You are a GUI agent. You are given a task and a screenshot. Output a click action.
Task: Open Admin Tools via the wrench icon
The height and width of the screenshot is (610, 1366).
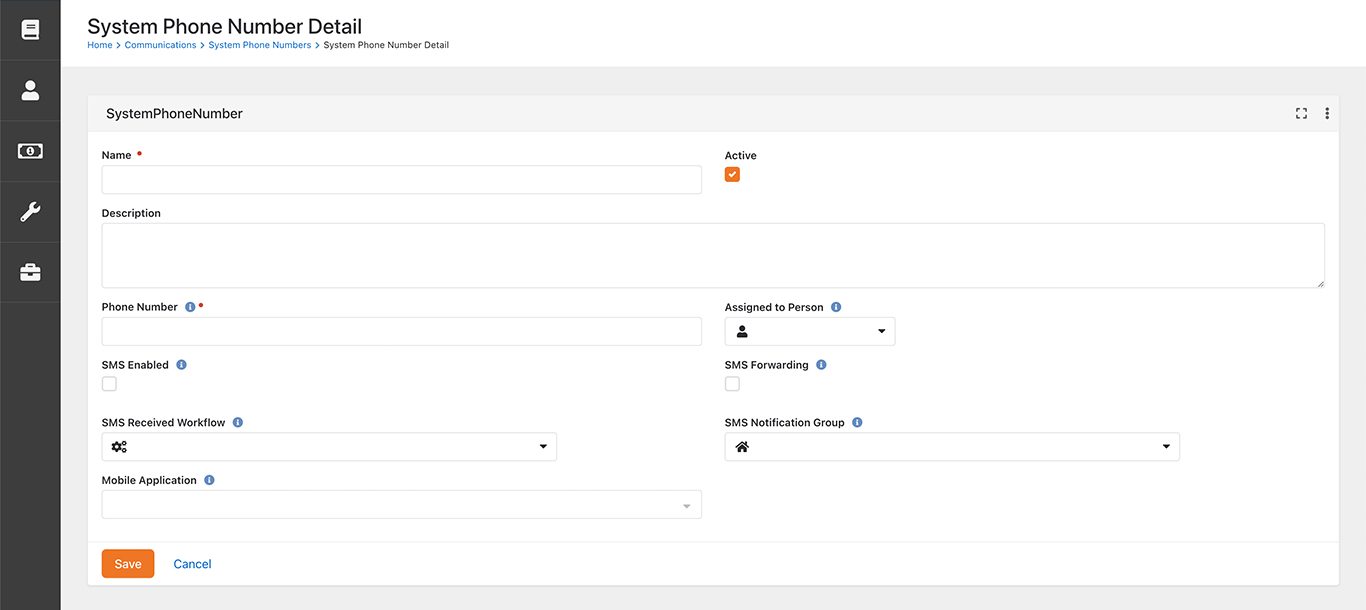[x=30, y=211]
